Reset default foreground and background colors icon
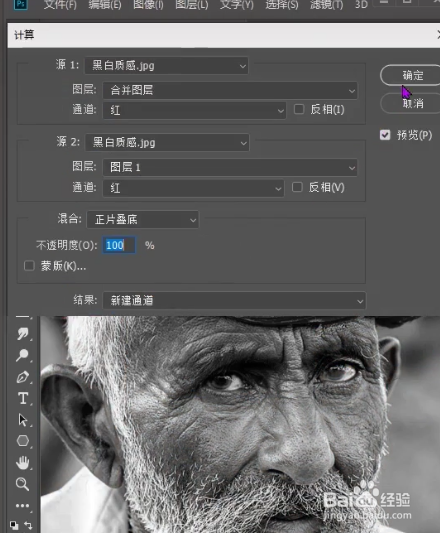The width and height of the screenshot is (440, 533). [x=14, y=525]
